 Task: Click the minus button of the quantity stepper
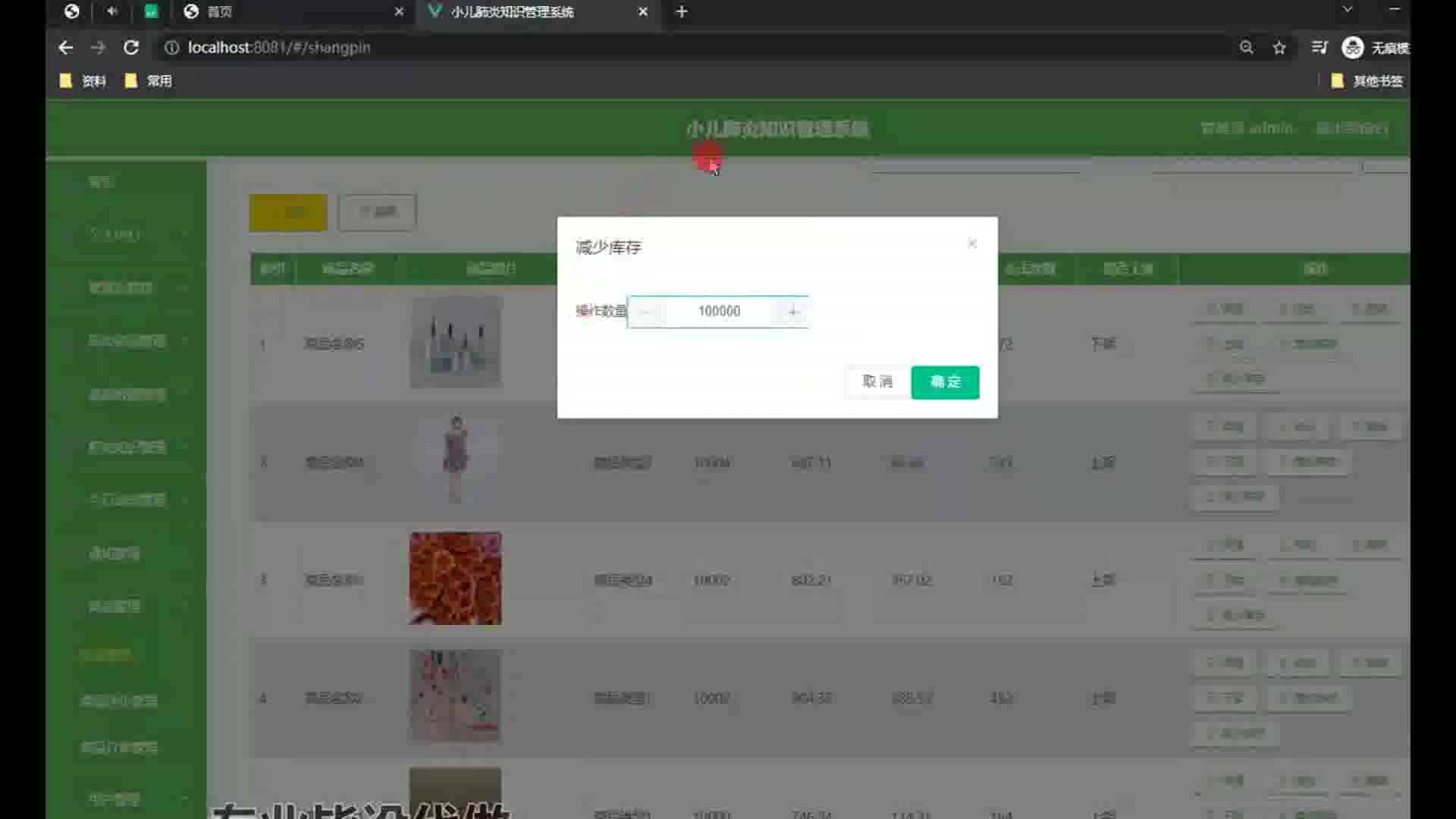645,312
